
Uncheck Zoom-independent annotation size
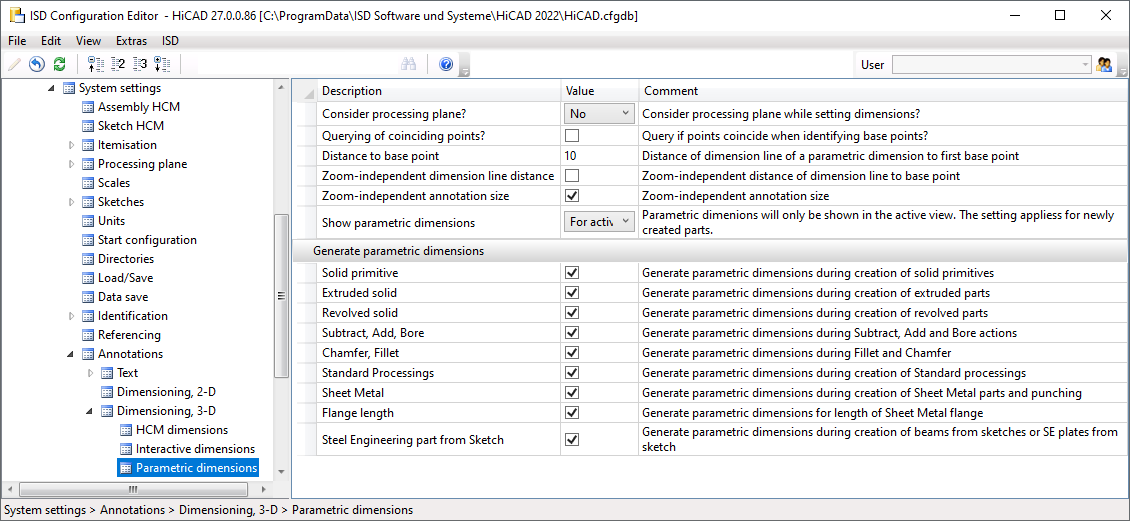pos(572,196)
